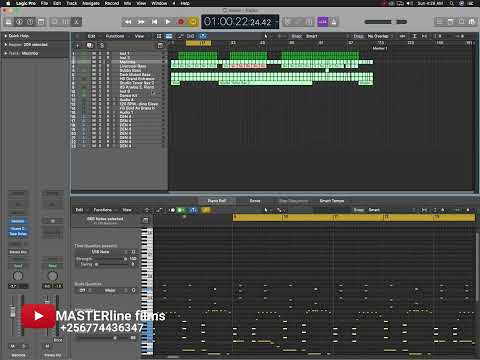
Task: Open the Inspector icon in control bar
Action: [x=19, y=22]
